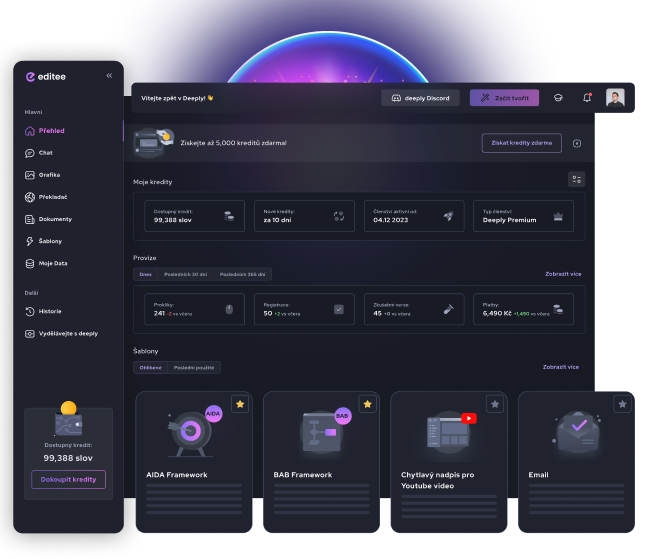656x559 pixels.
Task: Click the checkmark icon in Registrace card
Action: (339, 310)
